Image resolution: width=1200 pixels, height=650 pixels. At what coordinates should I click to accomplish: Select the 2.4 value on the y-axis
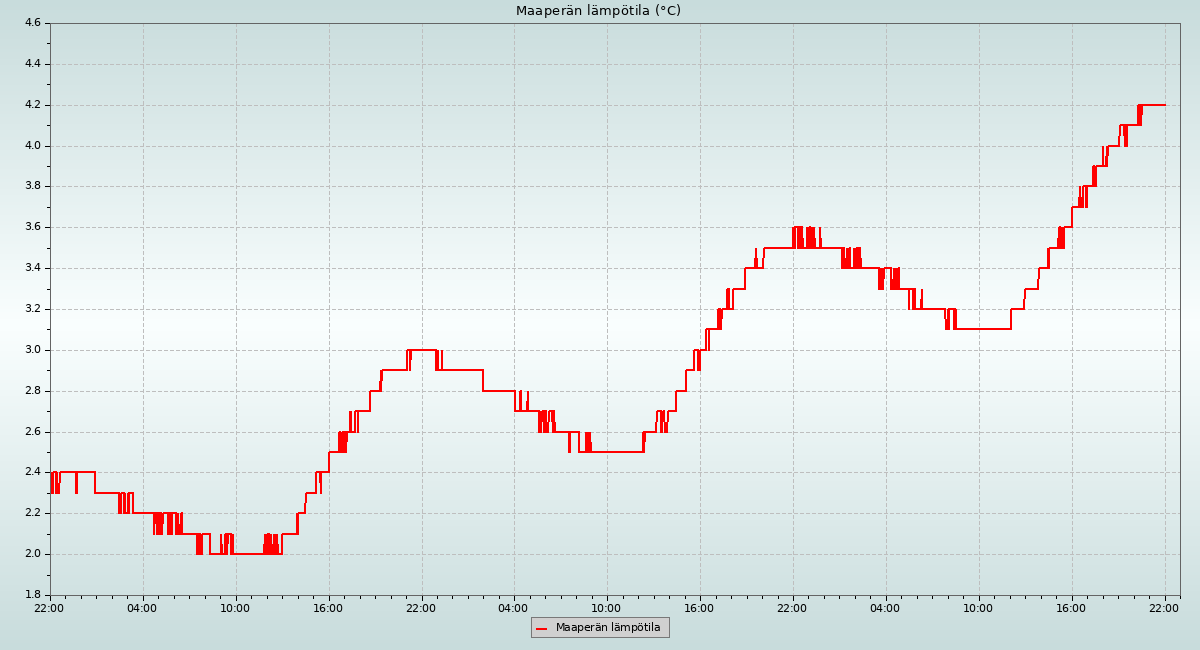[32, 472]
